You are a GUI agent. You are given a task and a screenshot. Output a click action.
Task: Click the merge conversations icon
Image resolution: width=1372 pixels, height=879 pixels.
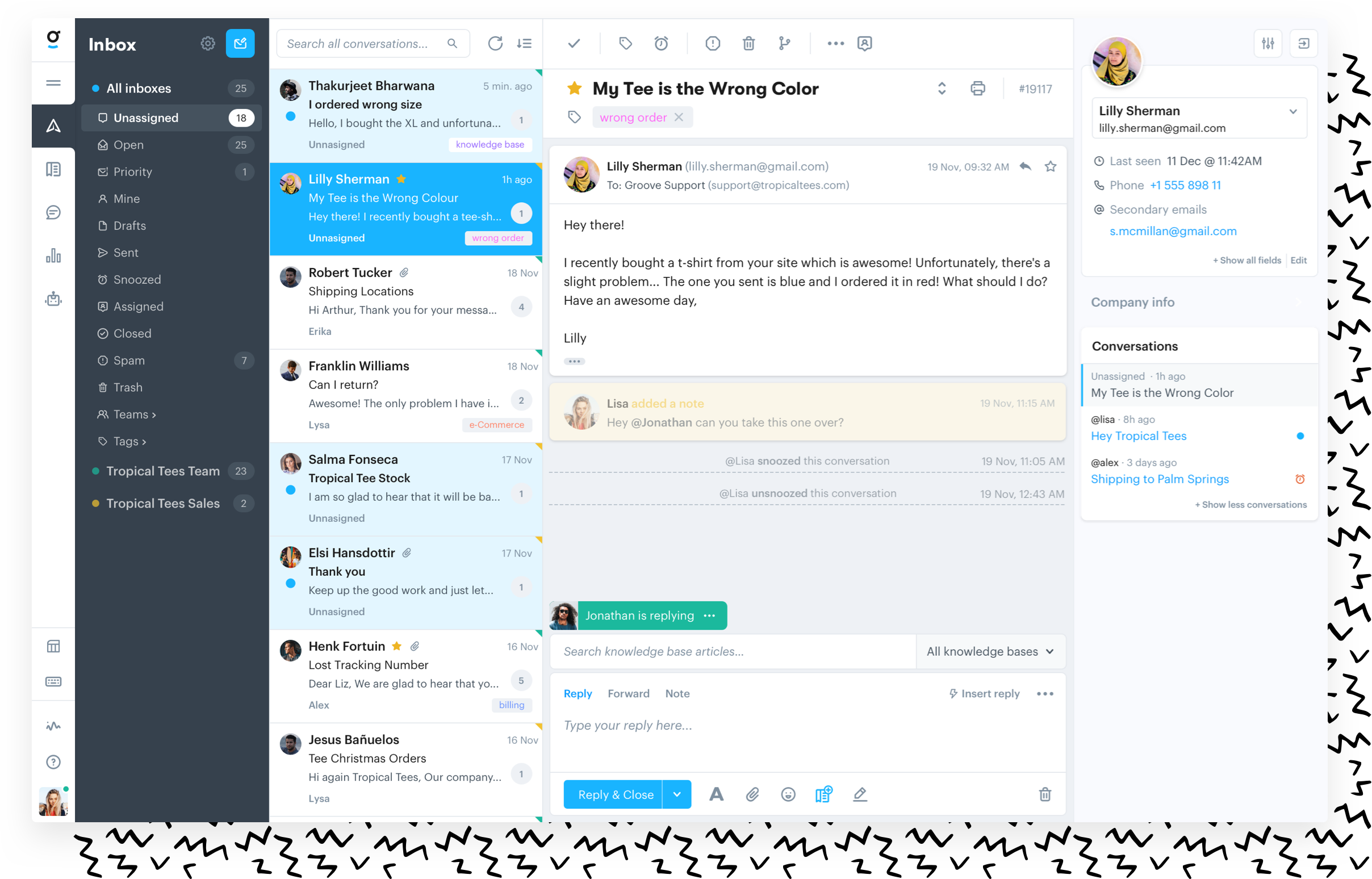(x=785, y=43)
